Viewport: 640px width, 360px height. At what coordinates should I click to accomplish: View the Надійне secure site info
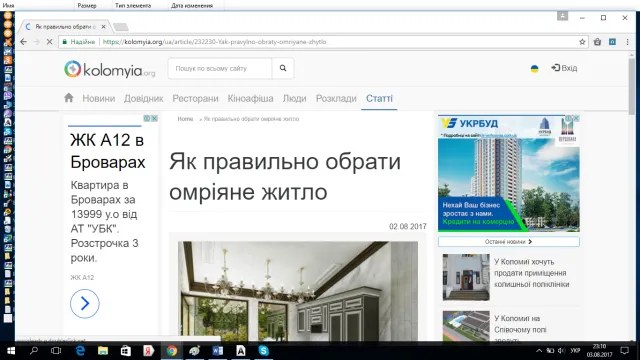[x=78, y=42]
